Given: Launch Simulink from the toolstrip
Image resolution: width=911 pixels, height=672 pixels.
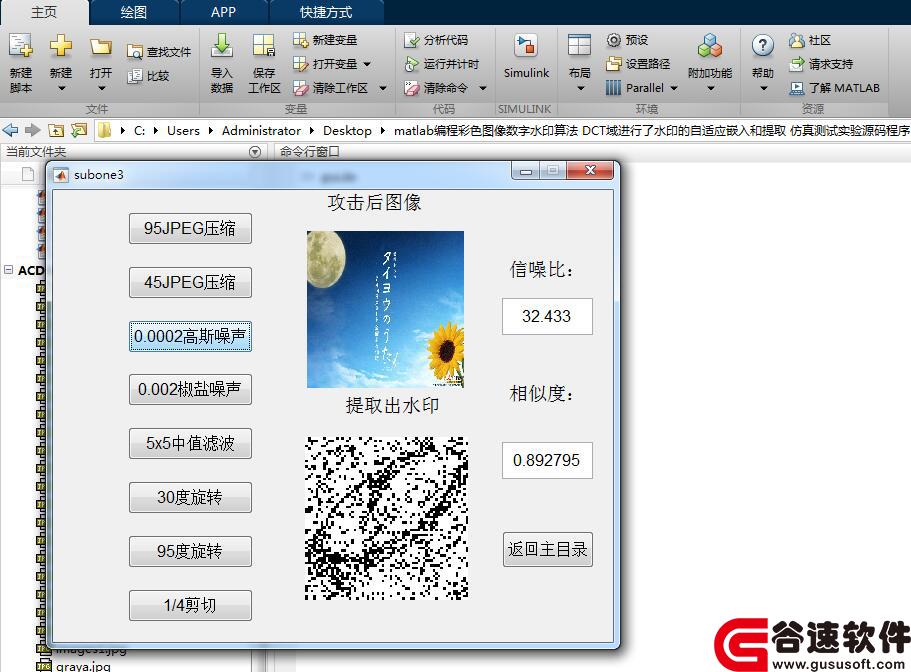Looking at the screenshot, I should click(x=526, y=56).
